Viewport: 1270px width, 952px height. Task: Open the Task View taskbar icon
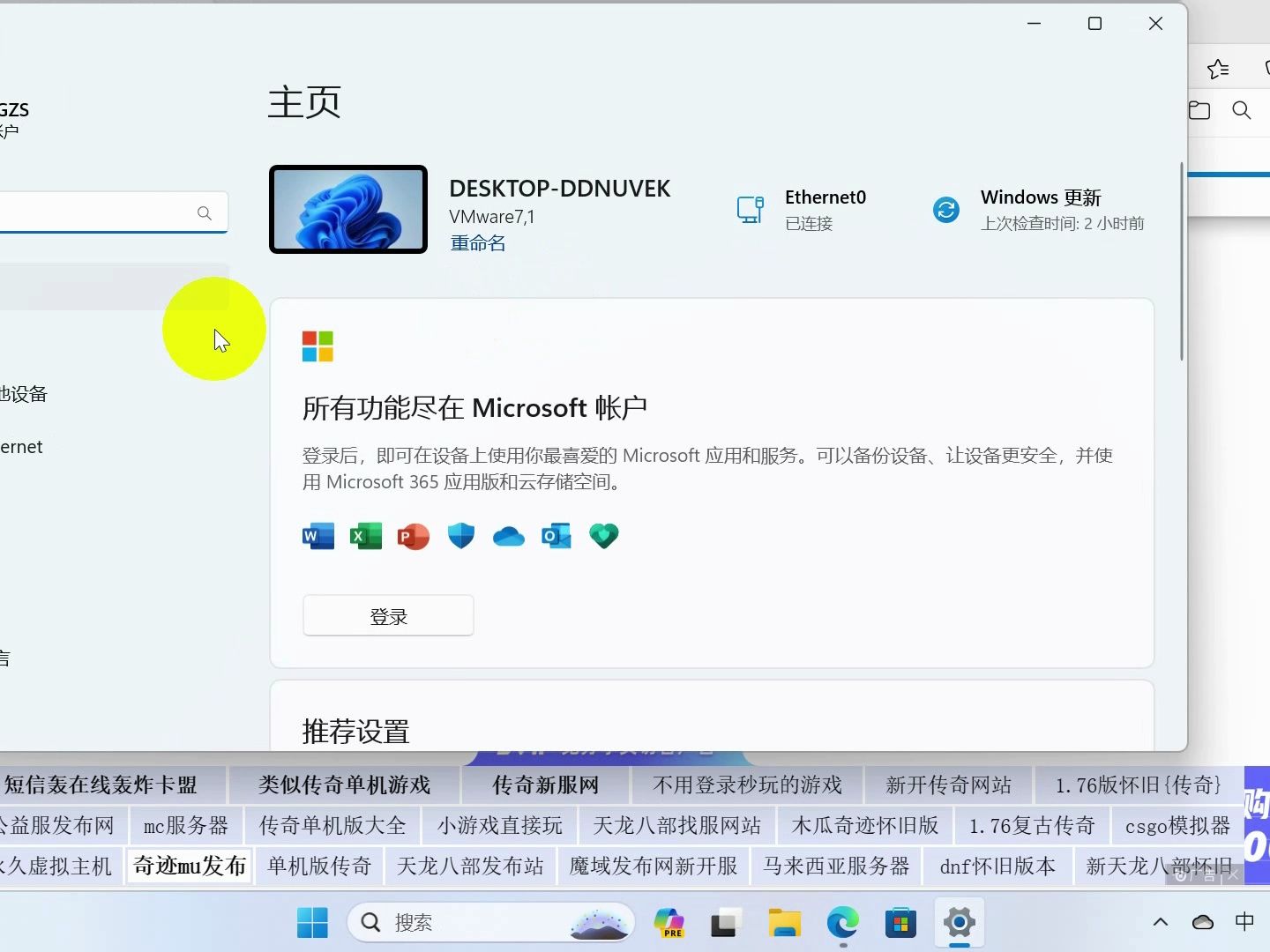725,923
